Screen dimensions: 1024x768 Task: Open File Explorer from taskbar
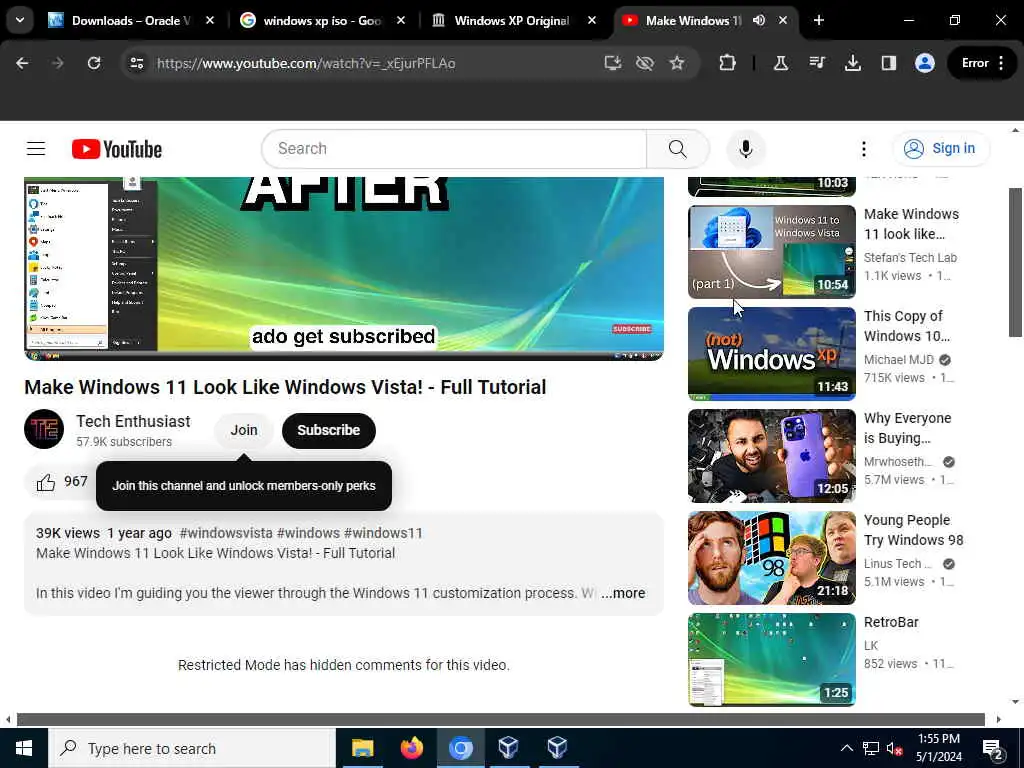tap(362, 748)
